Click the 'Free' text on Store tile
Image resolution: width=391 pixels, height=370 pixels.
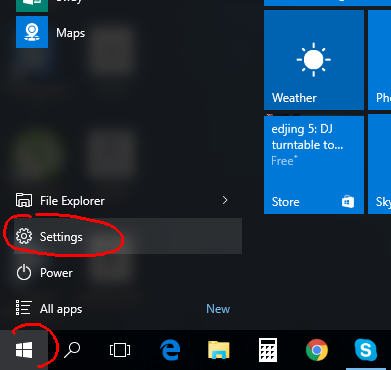284,161
